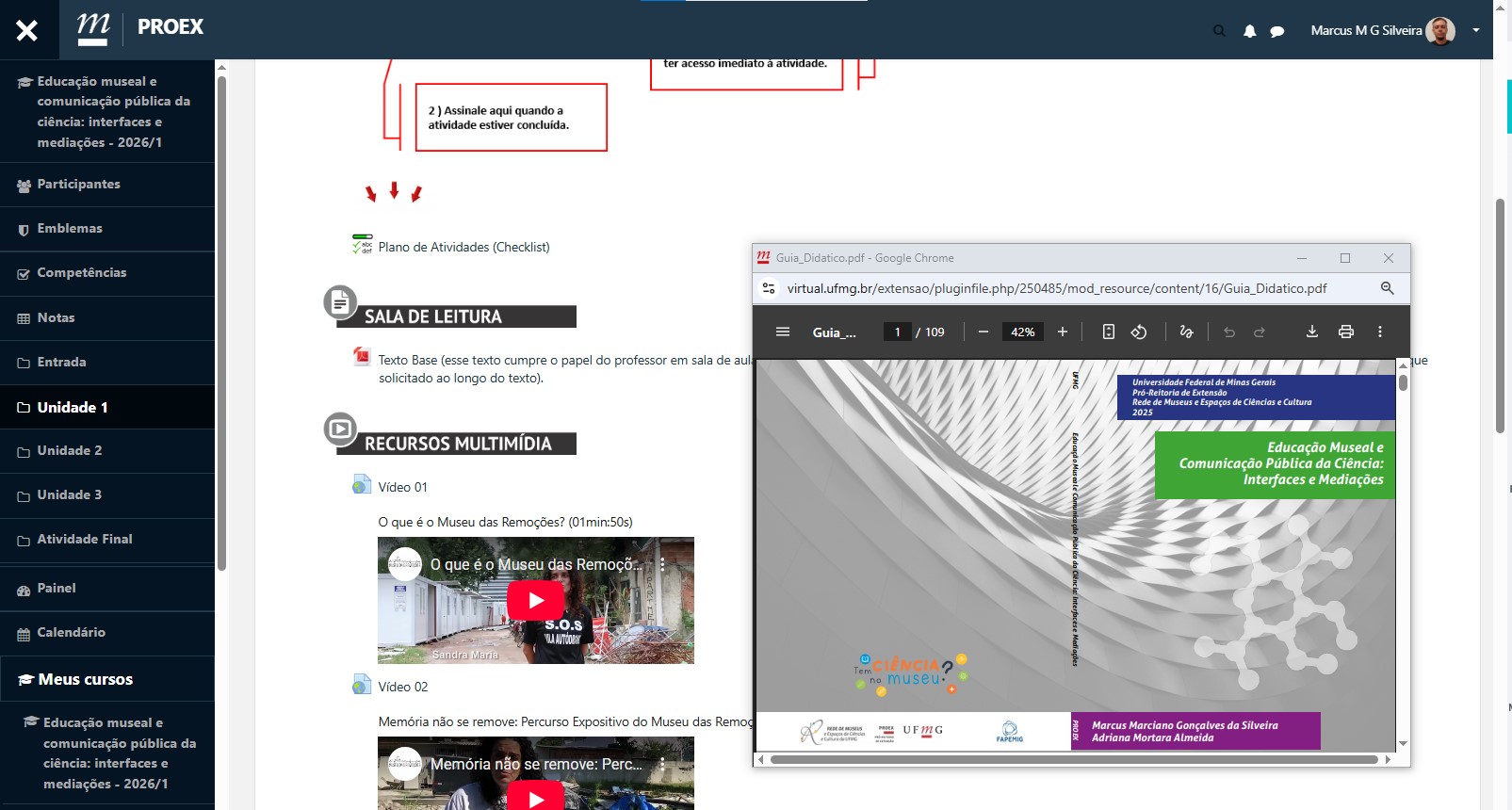This screenshot has width=1512, height=810.
Task: Open the messages chat icon
Action: click(1277, 31)
